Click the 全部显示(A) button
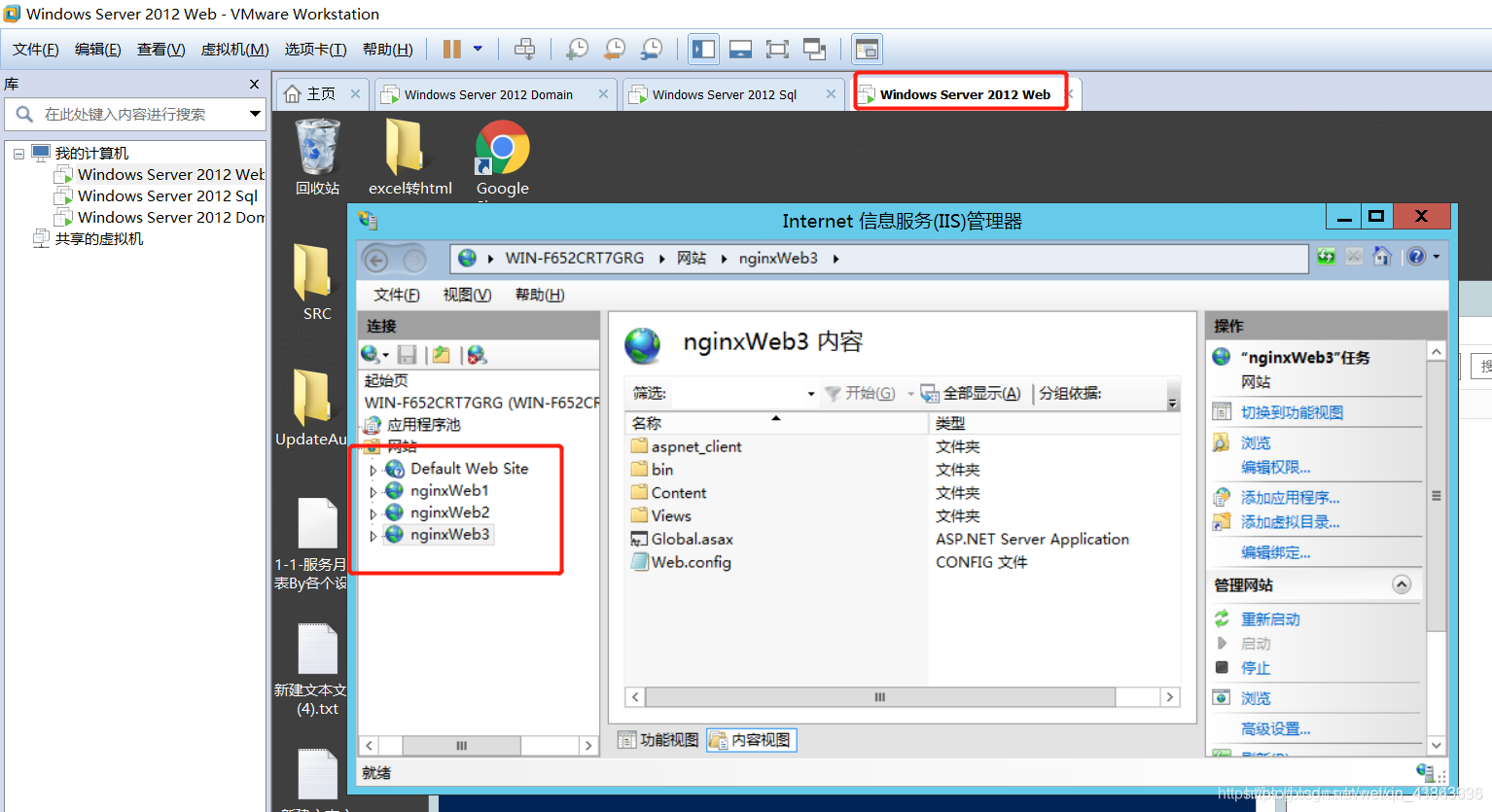The image size is (1492, 812). point(971,394)
